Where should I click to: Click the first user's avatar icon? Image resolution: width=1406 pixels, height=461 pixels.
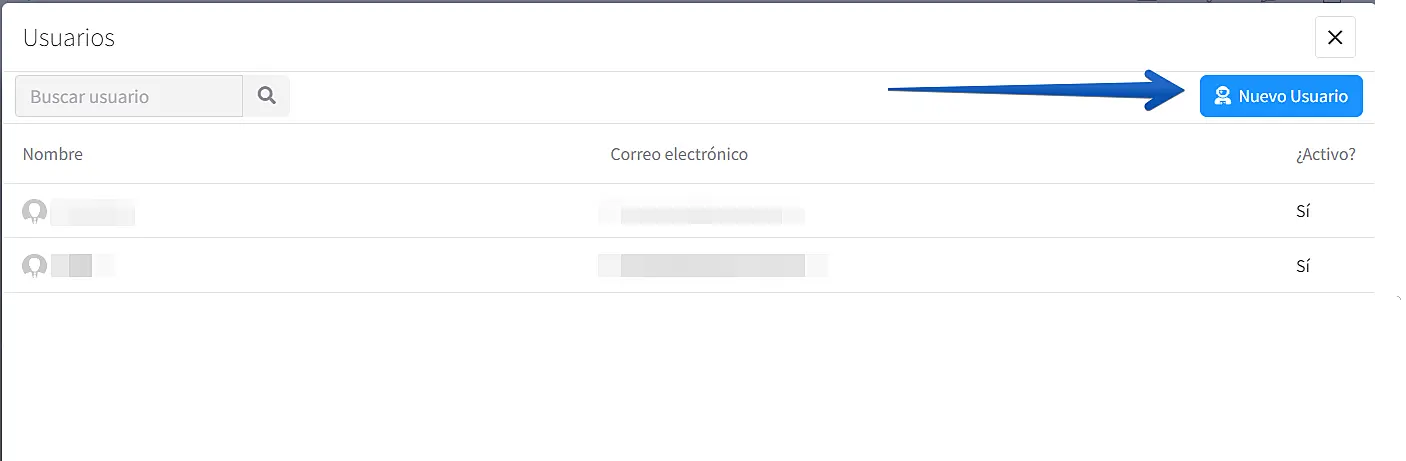(x=35, y=211)
